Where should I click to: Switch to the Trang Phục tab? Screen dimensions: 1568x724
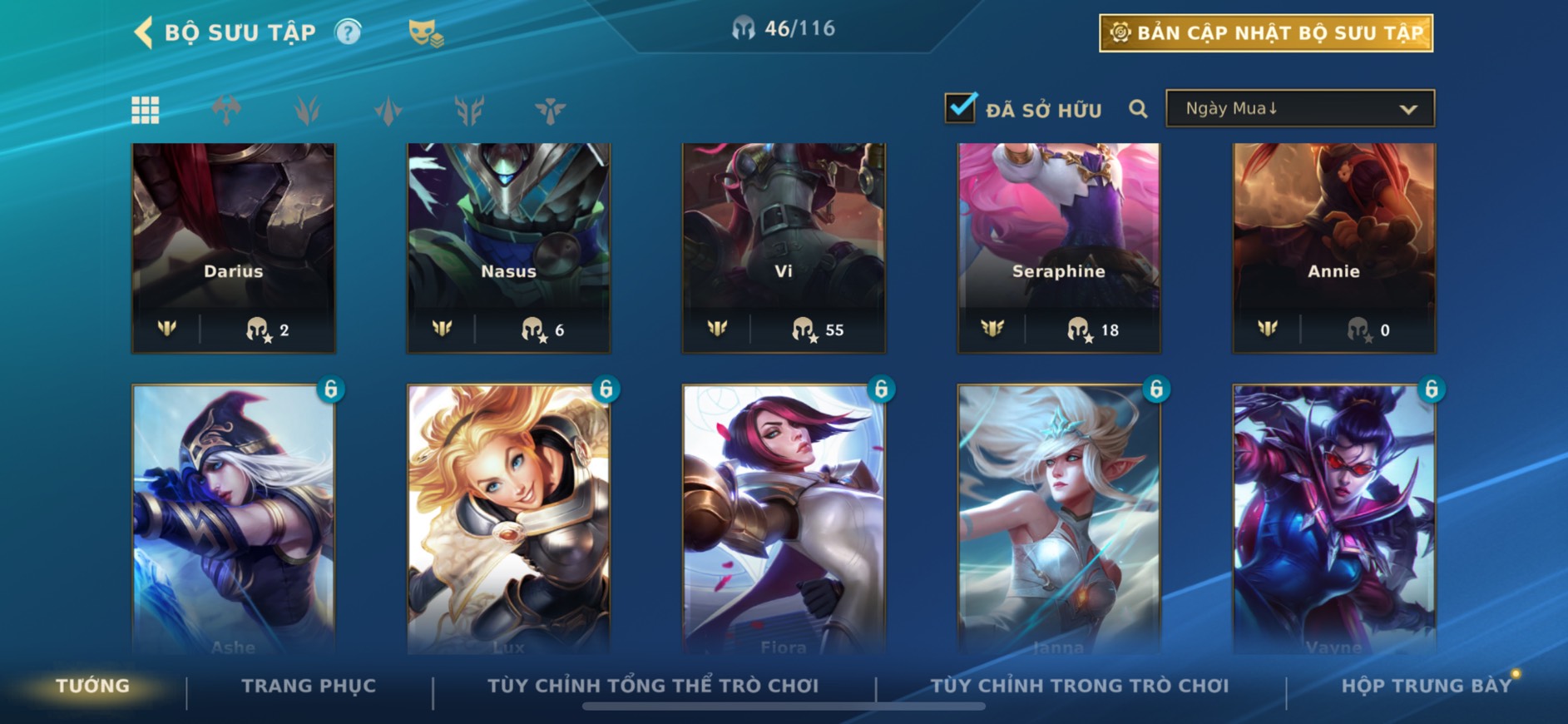click(x=309, y=686)
